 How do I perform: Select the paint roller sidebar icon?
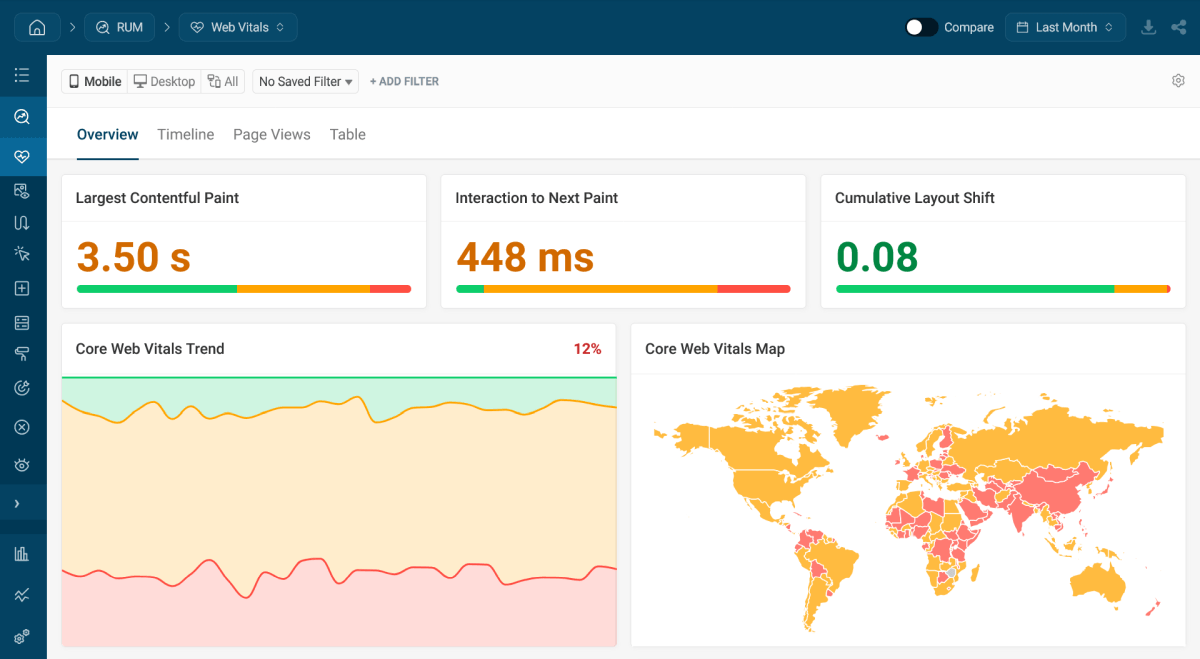pyautogui.click(x=22, y=353)
